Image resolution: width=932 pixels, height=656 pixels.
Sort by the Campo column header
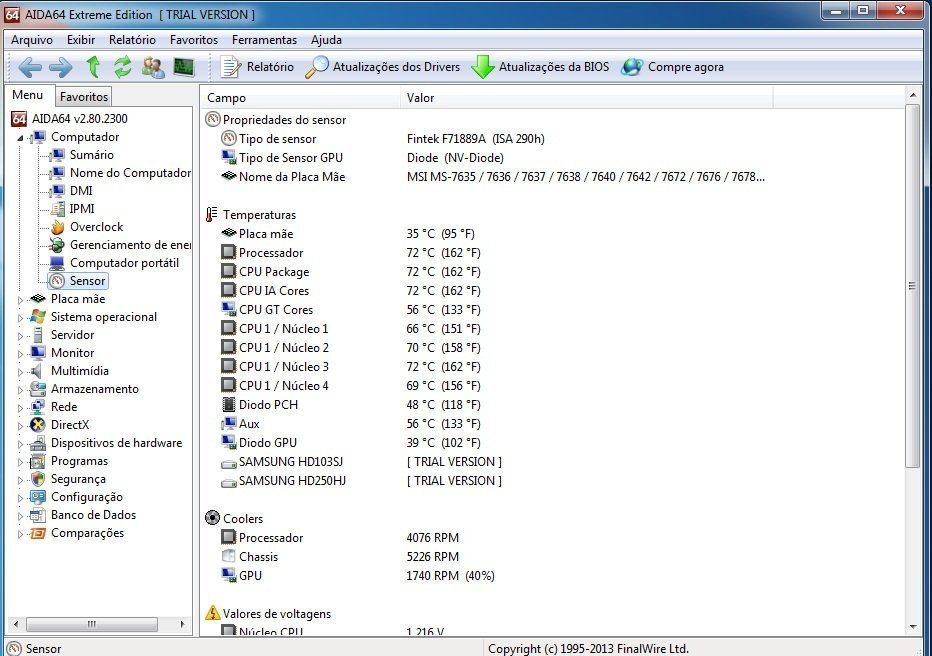click(x=301, y=98)
